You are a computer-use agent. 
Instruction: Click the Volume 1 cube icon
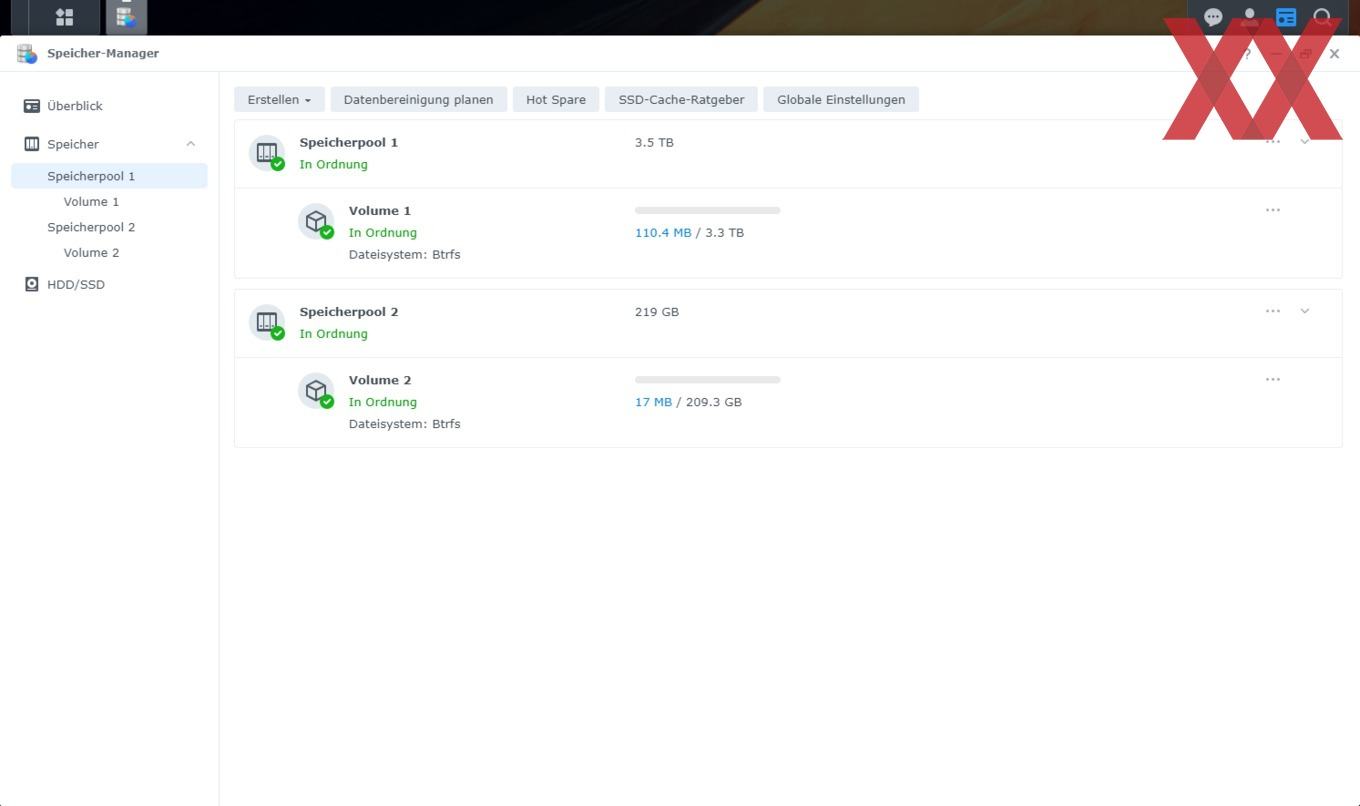[316, 221]
